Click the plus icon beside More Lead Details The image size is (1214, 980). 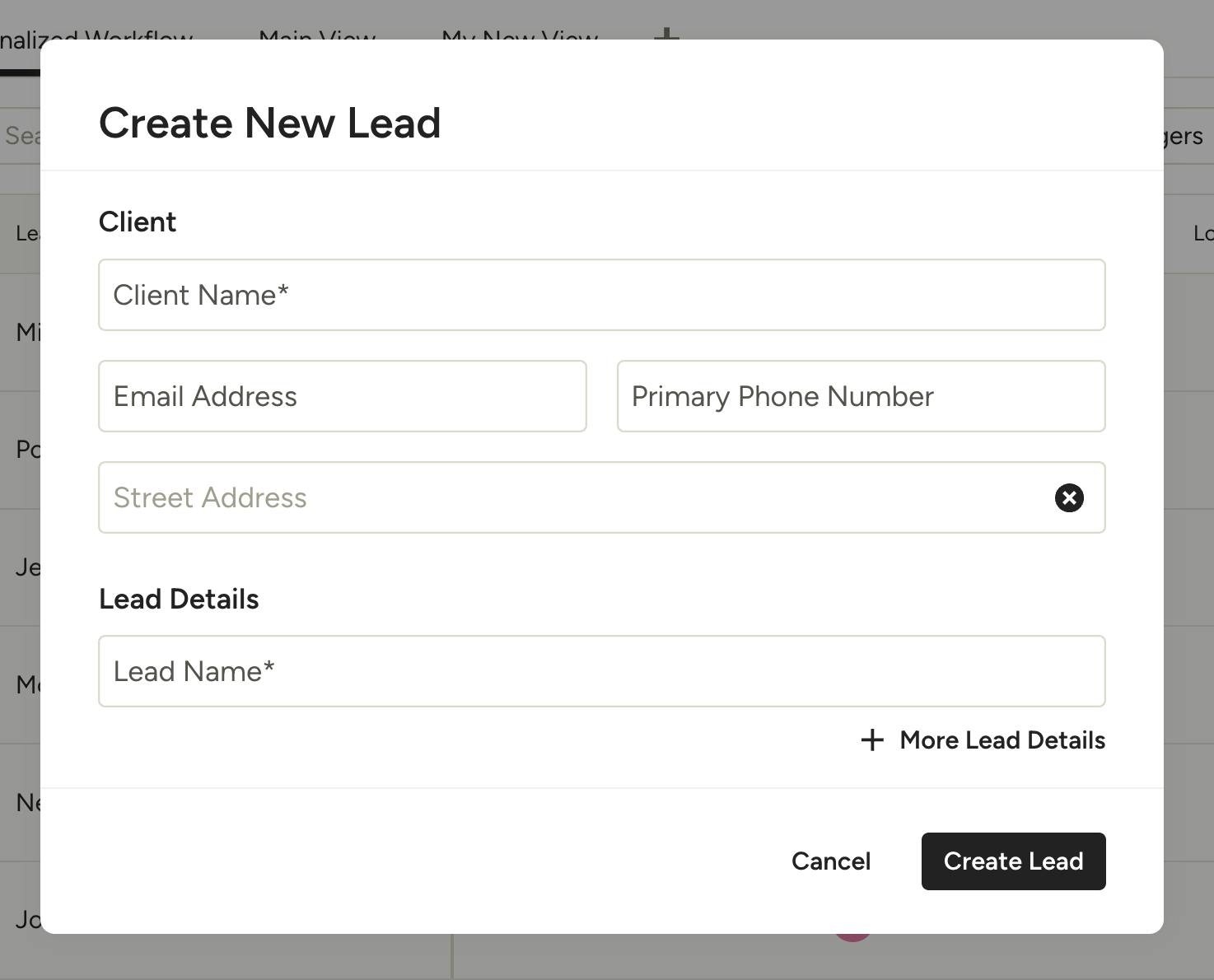(x=872, y=740)
